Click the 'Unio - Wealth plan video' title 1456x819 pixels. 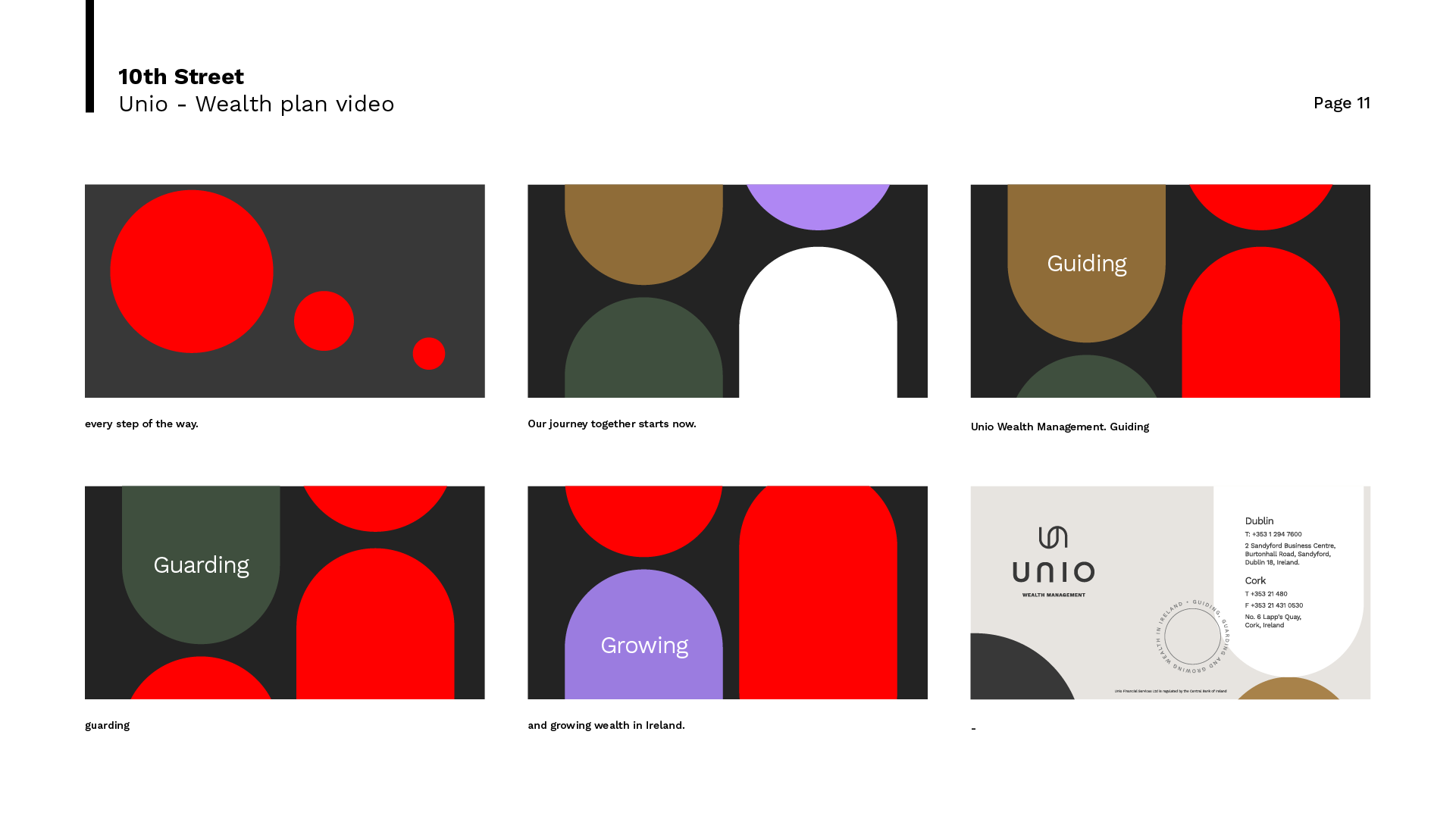click(256, 104)
